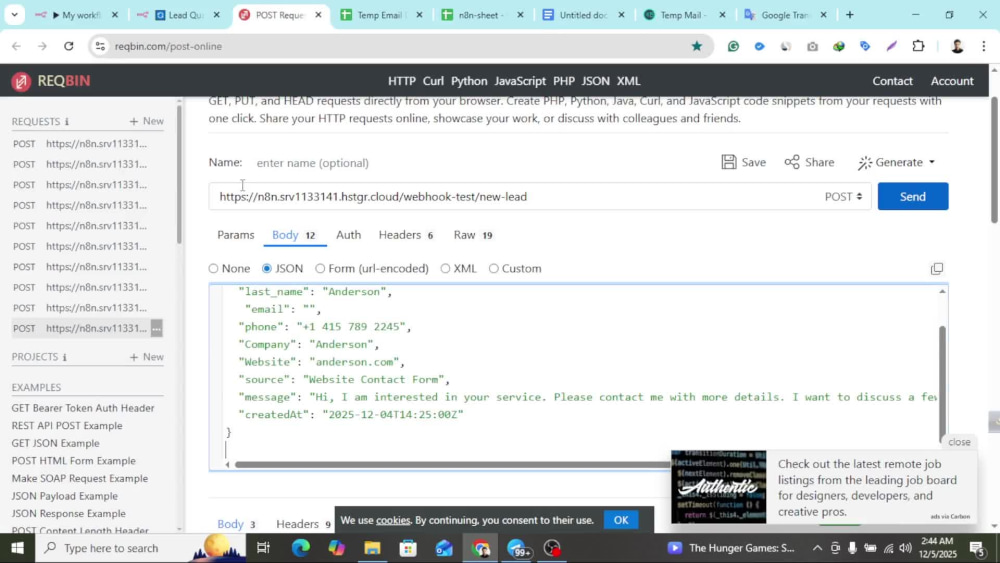Viewport: 1000px width, 563px height.
Task: Open GET Bearer Token Auth Header example
Action: (x=83, y=408)
